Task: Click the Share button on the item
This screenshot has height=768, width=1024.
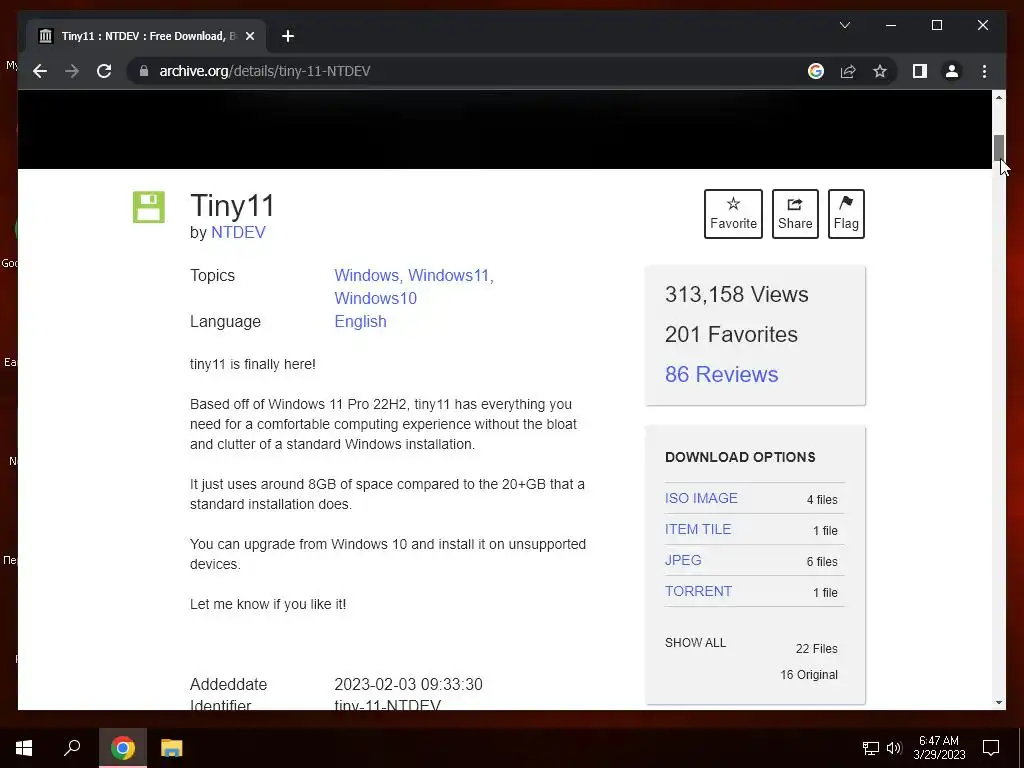Action: pos(795,214)
